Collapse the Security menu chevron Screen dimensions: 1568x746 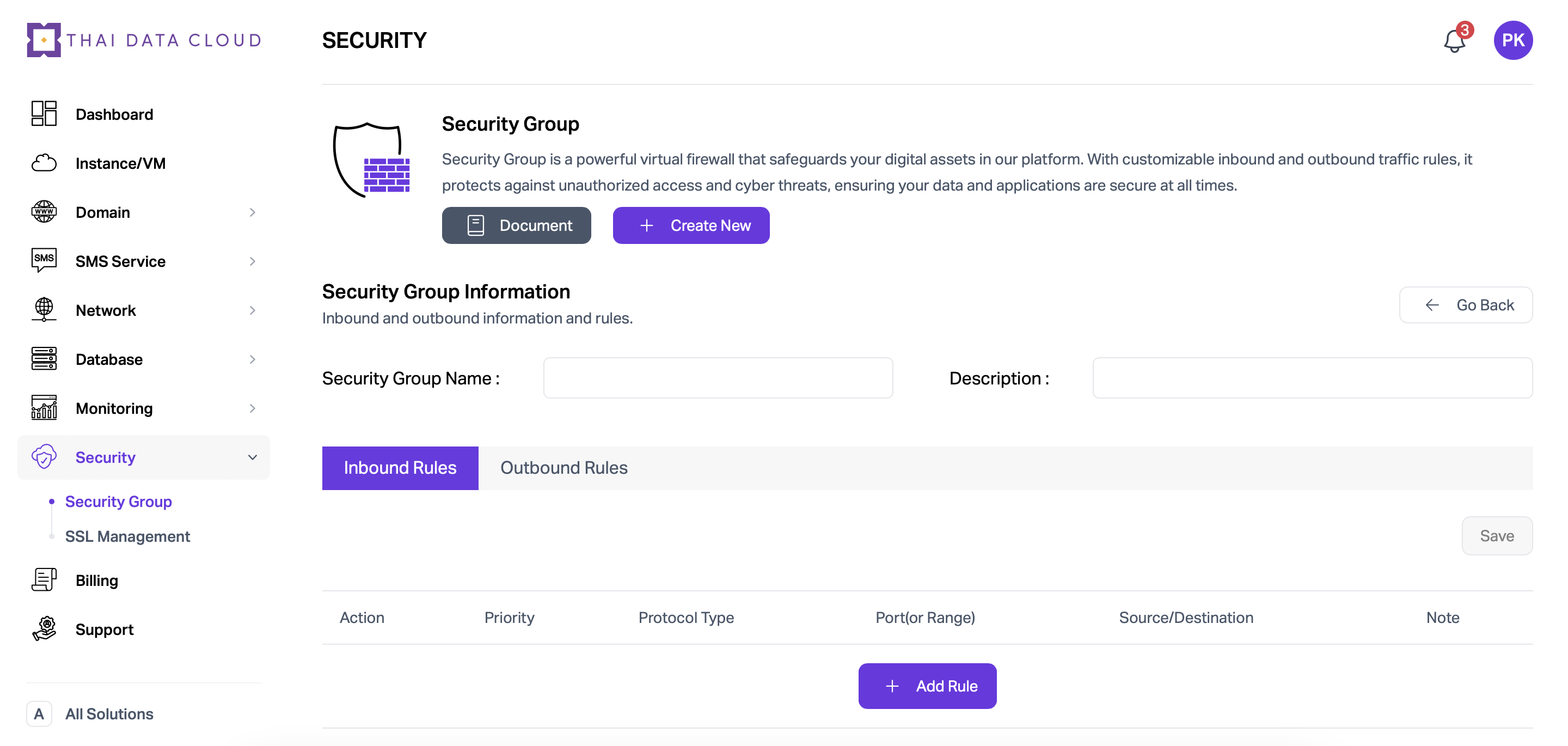(252, 457)
